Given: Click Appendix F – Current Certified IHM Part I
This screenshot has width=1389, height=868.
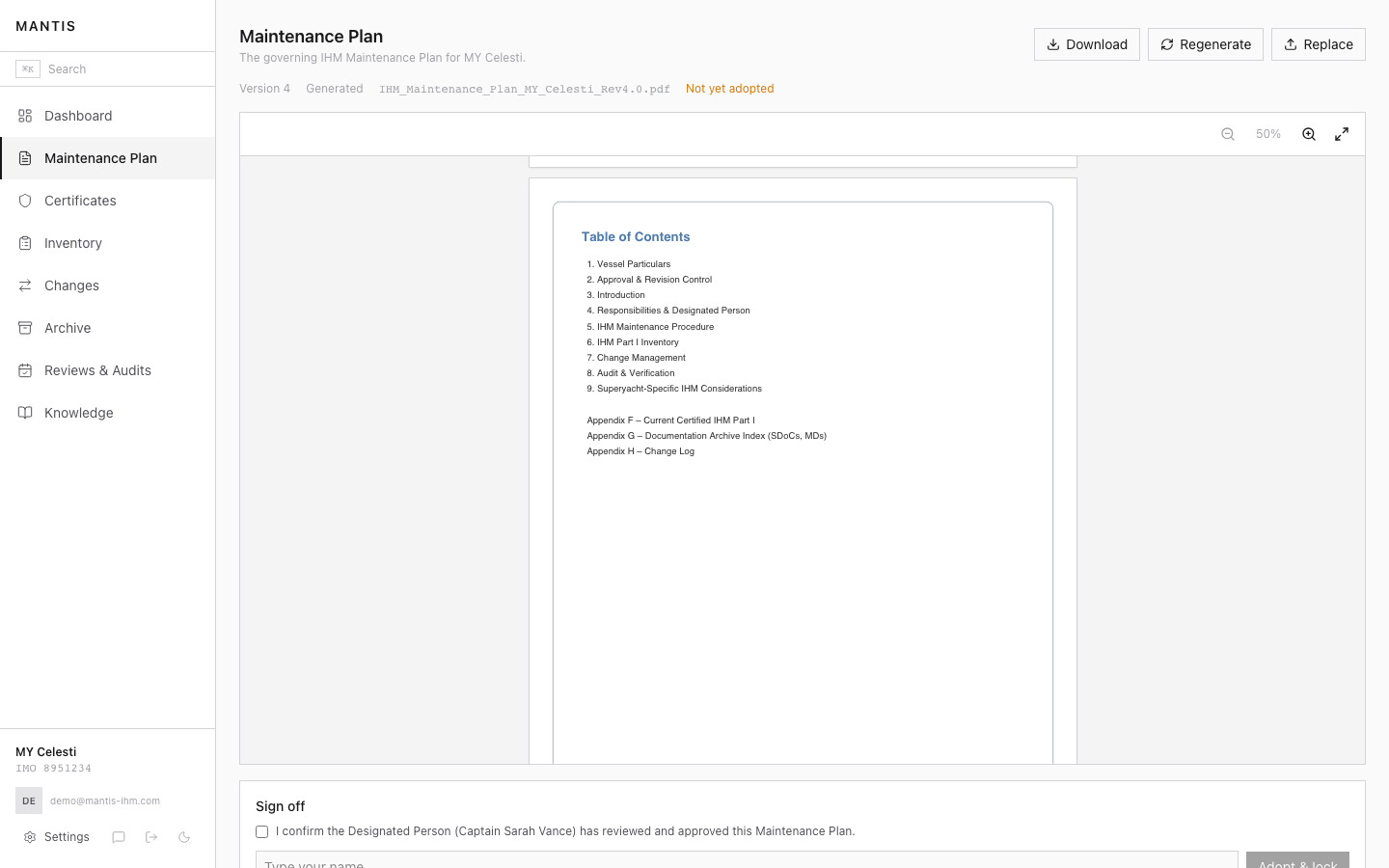Looking at the screenshot, I should pos(671,420).
